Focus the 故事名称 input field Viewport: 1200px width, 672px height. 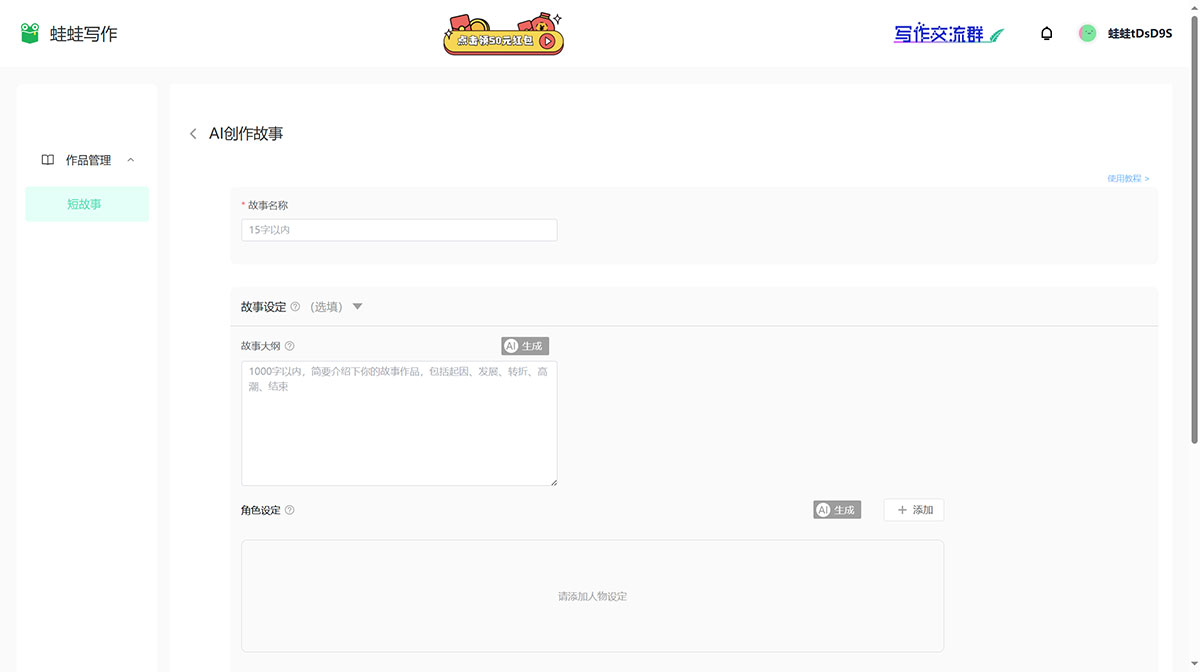399,230
